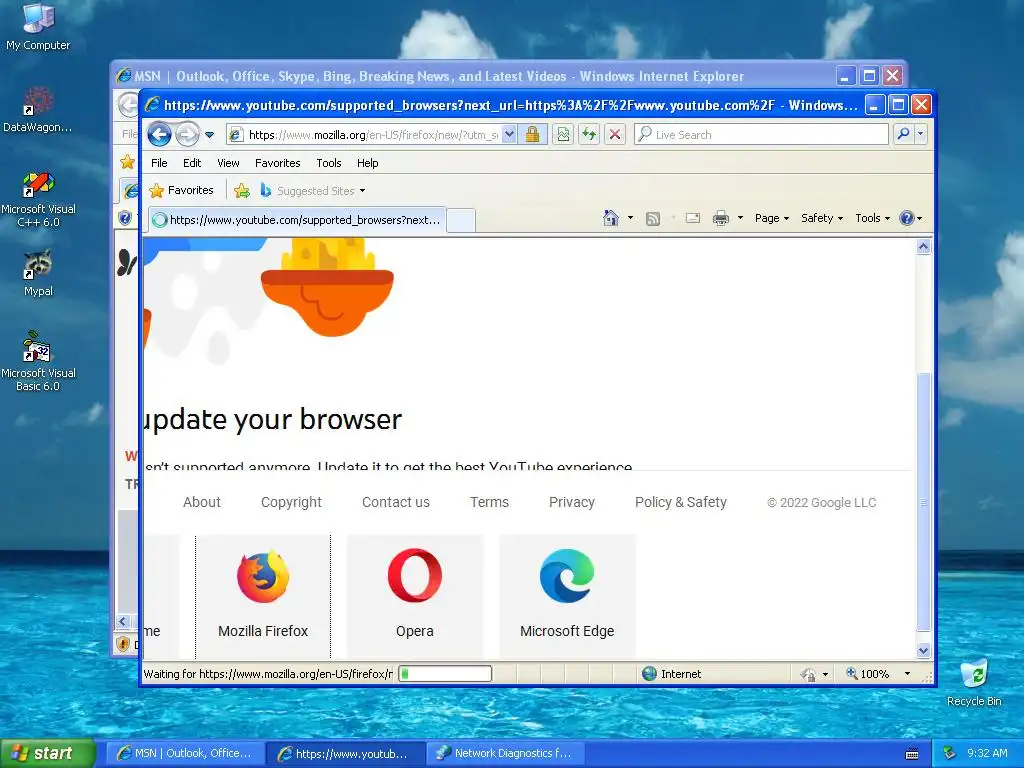Stop loading with the red X
The height and width of the screenshot is (768, 1024).
615,135
